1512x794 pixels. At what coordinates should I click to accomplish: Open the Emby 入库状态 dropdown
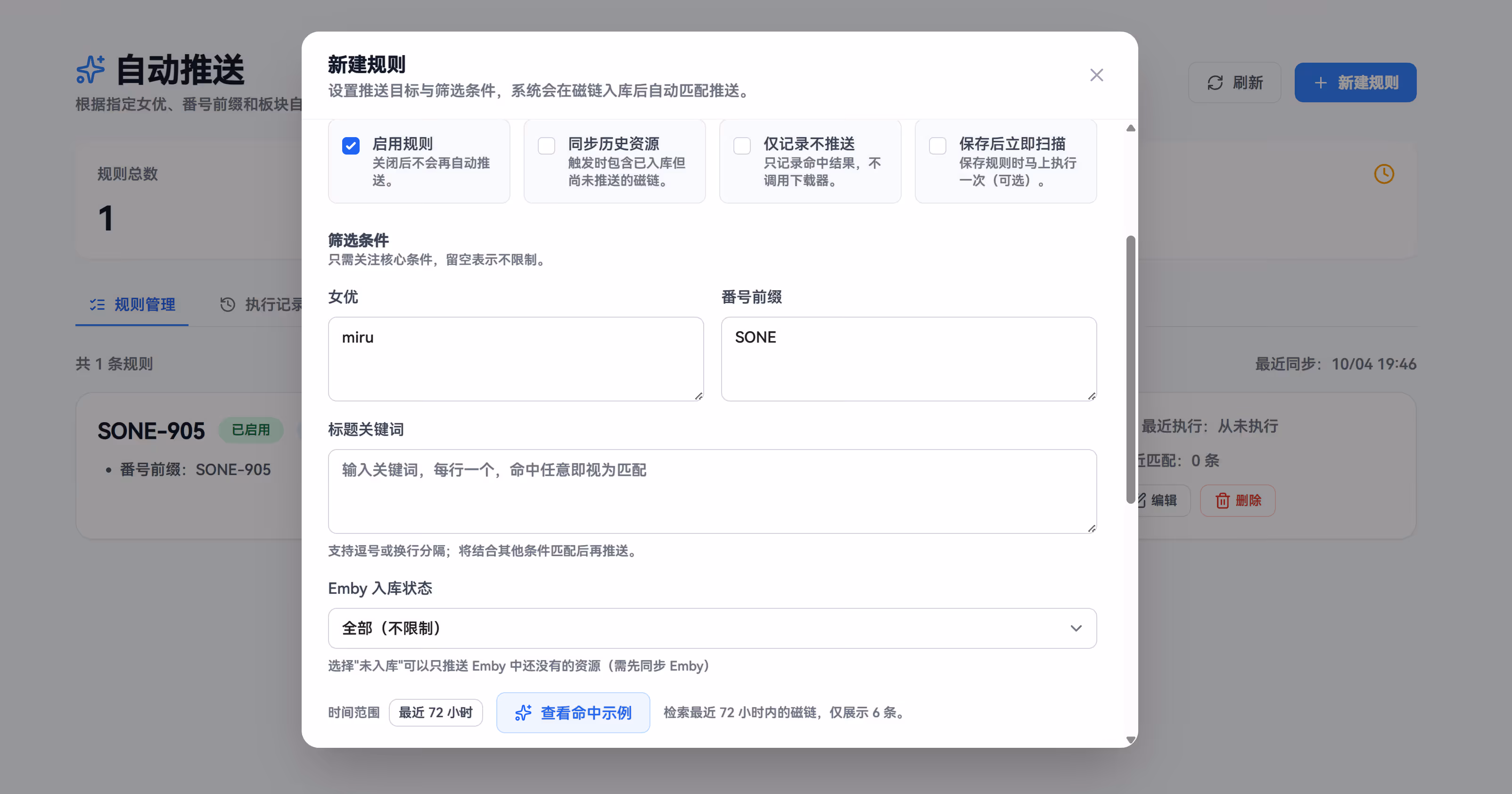(x=712, y=628)
